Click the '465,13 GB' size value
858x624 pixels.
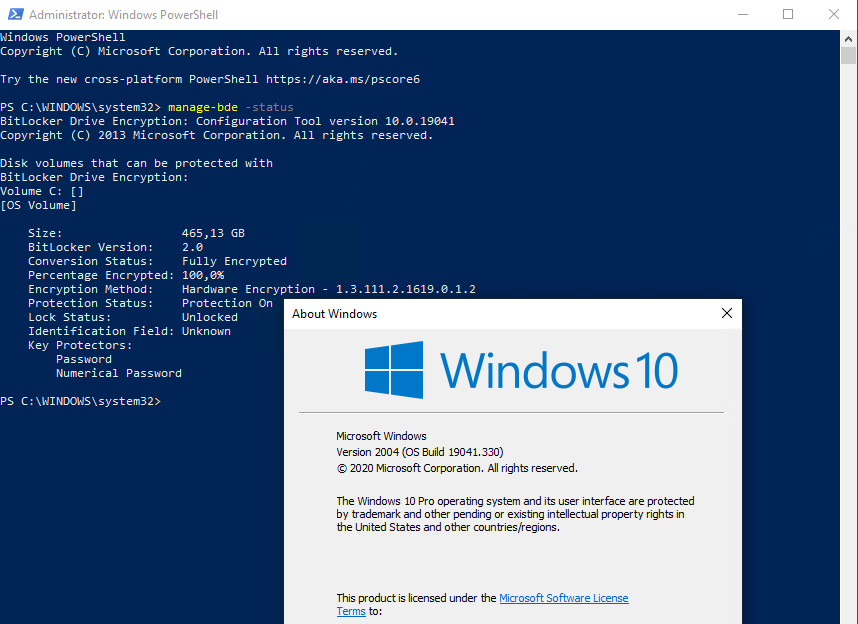(x=213, y=233)
